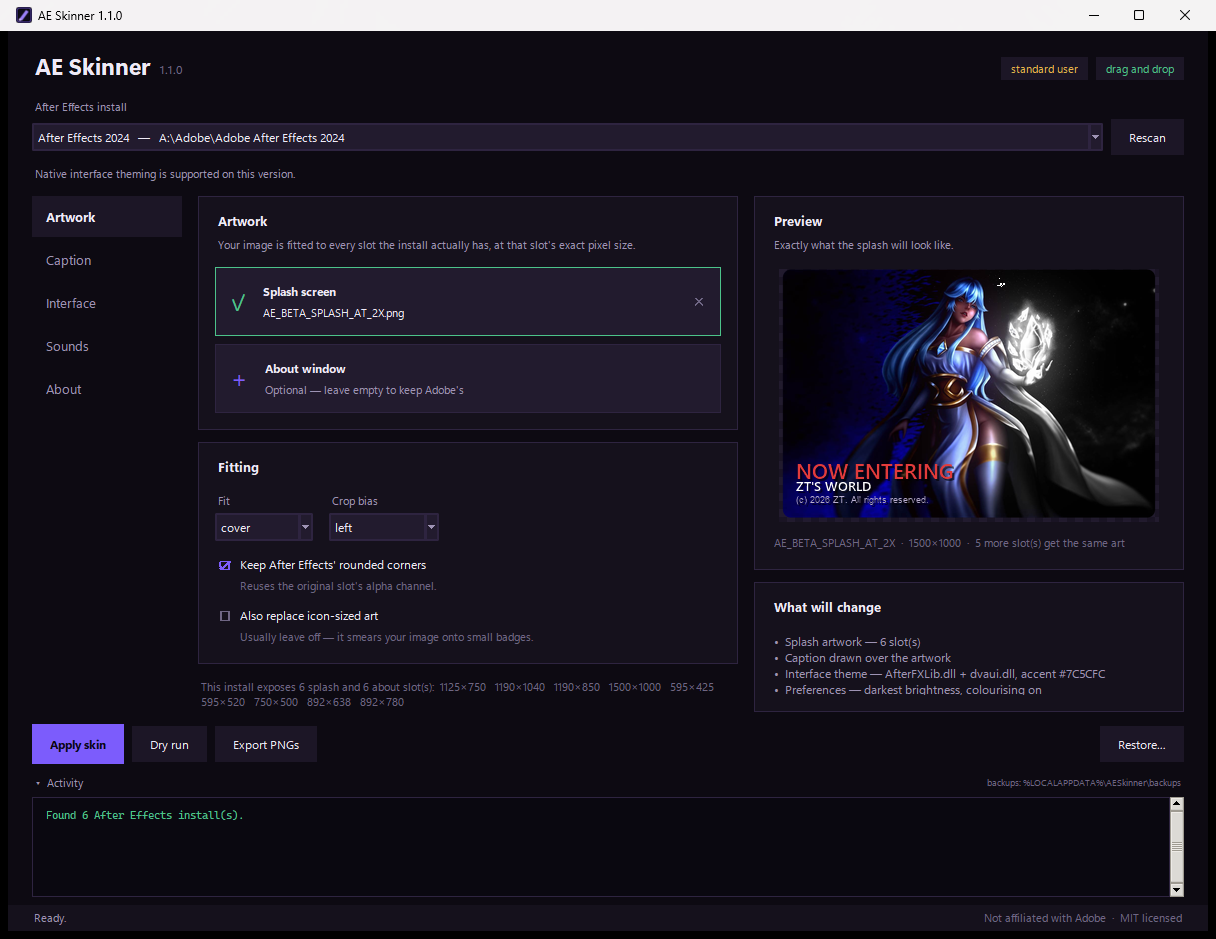Click the 'Preferences — darkest brightness' line
The width and height of the screenshot is (1216, 939).
click(x=913, y=690)
